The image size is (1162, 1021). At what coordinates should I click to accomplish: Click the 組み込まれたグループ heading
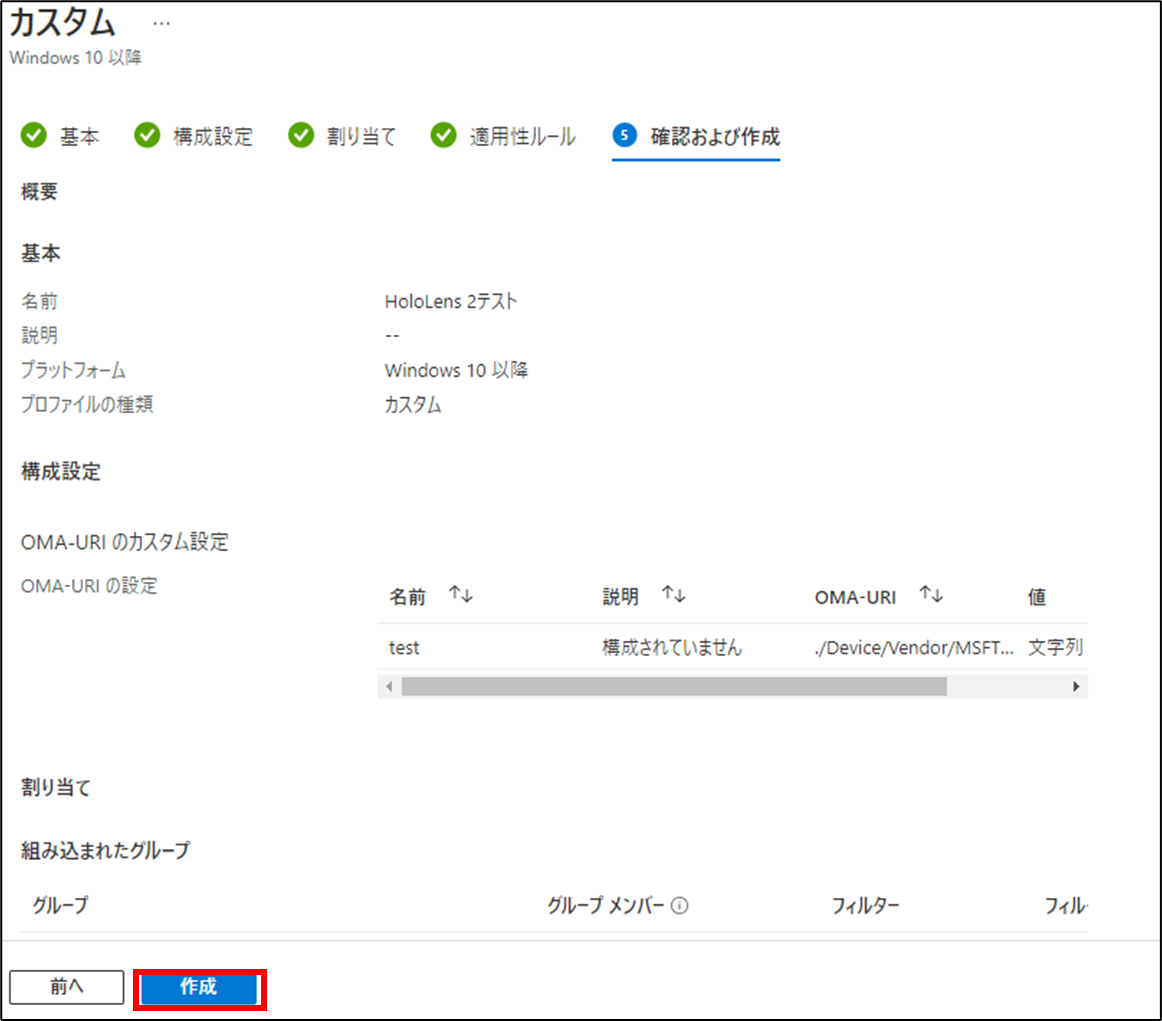105,850
